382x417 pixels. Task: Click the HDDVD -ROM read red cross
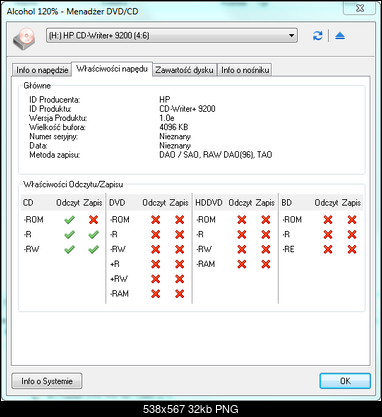point(242,220)
